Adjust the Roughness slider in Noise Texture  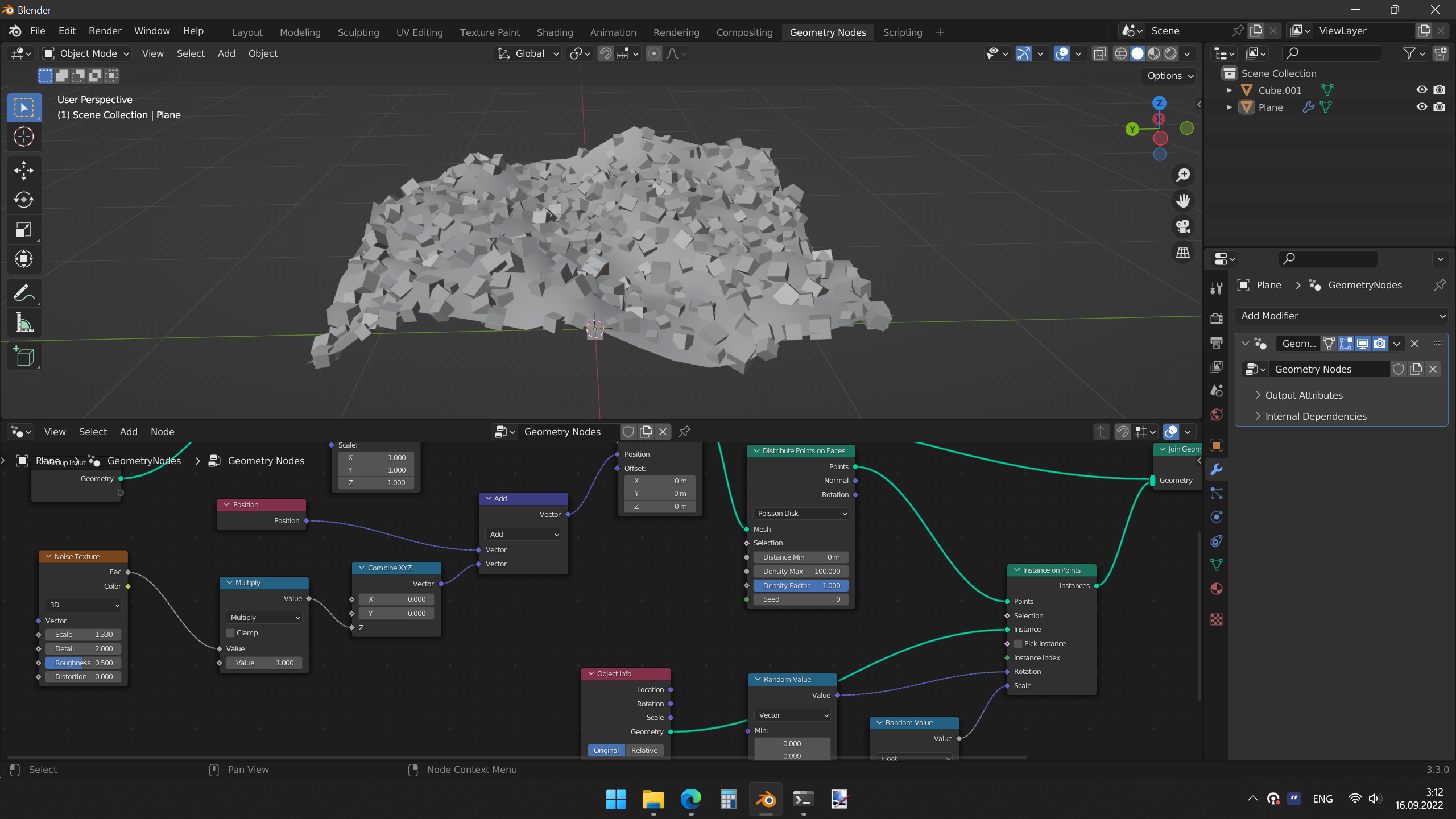coord(83,663)
